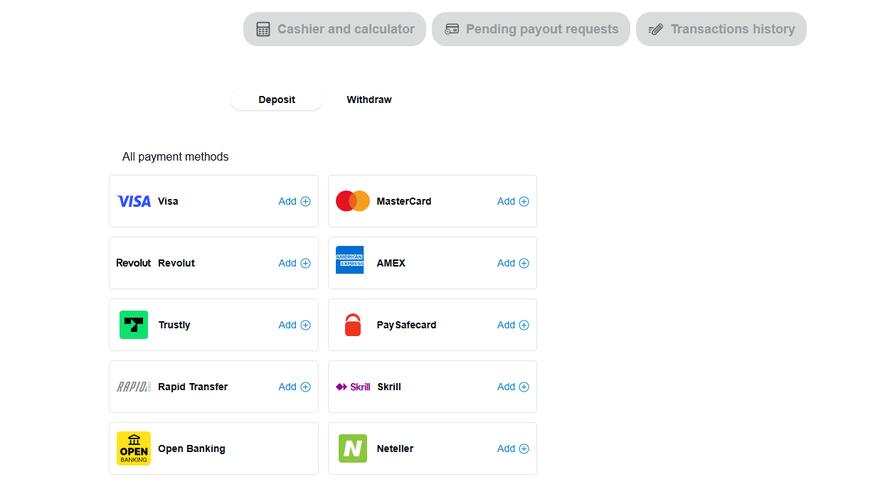Click the green Neteller logo icon
Screen dimensions: 895x484
(352, 449)
